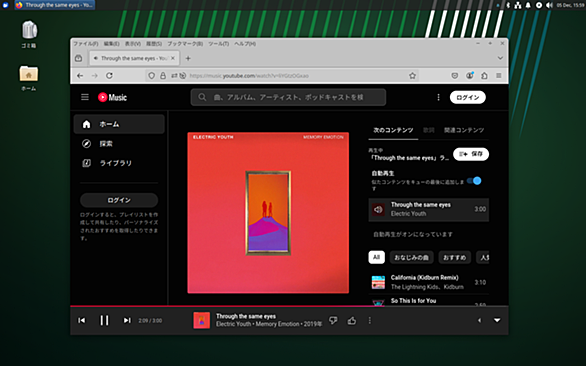This screenshot has height=366, width=586.
Task: Focus the music search field
Action: [288, 97]
